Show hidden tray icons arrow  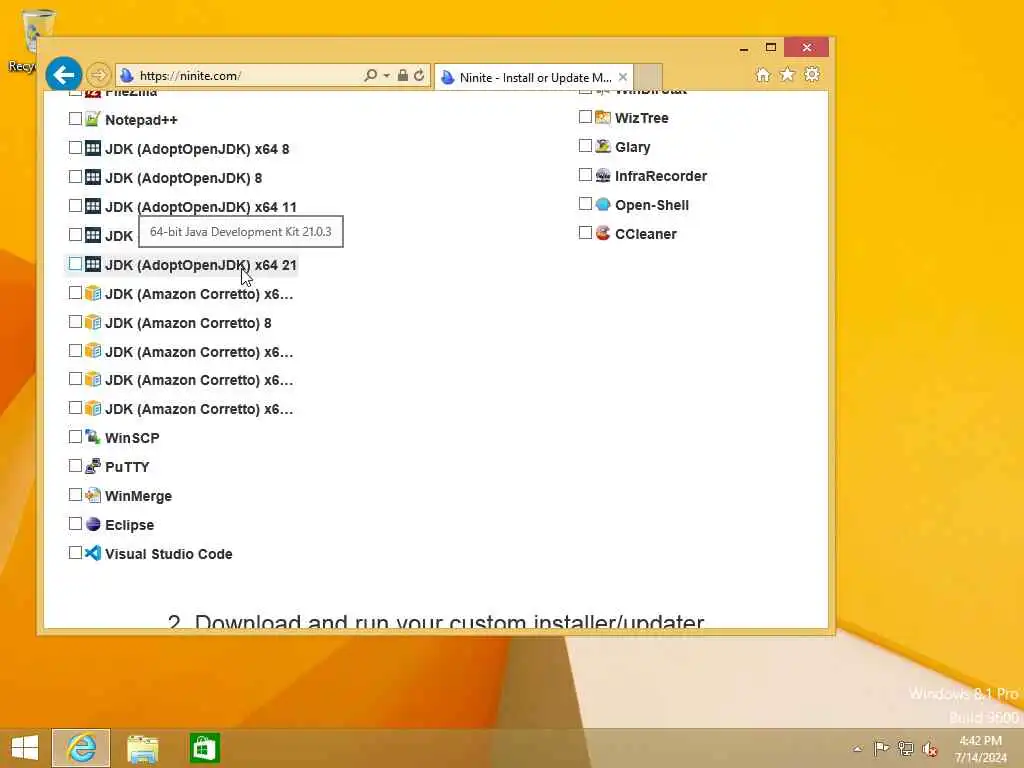[x=857, y=749]
